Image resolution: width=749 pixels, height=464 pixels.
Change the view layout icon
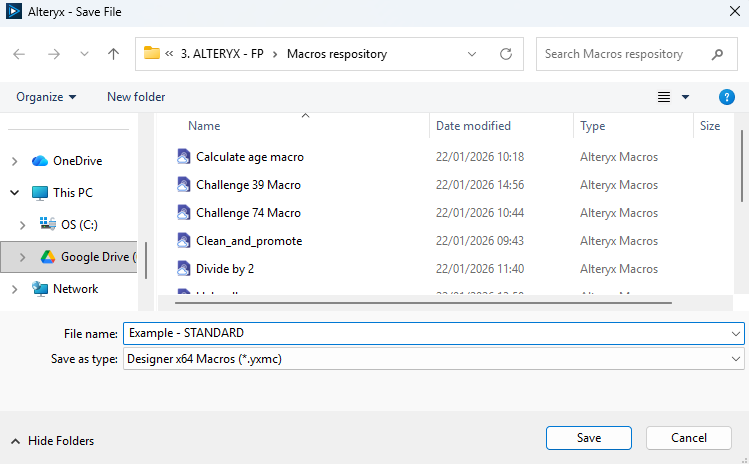pos(664,97)
